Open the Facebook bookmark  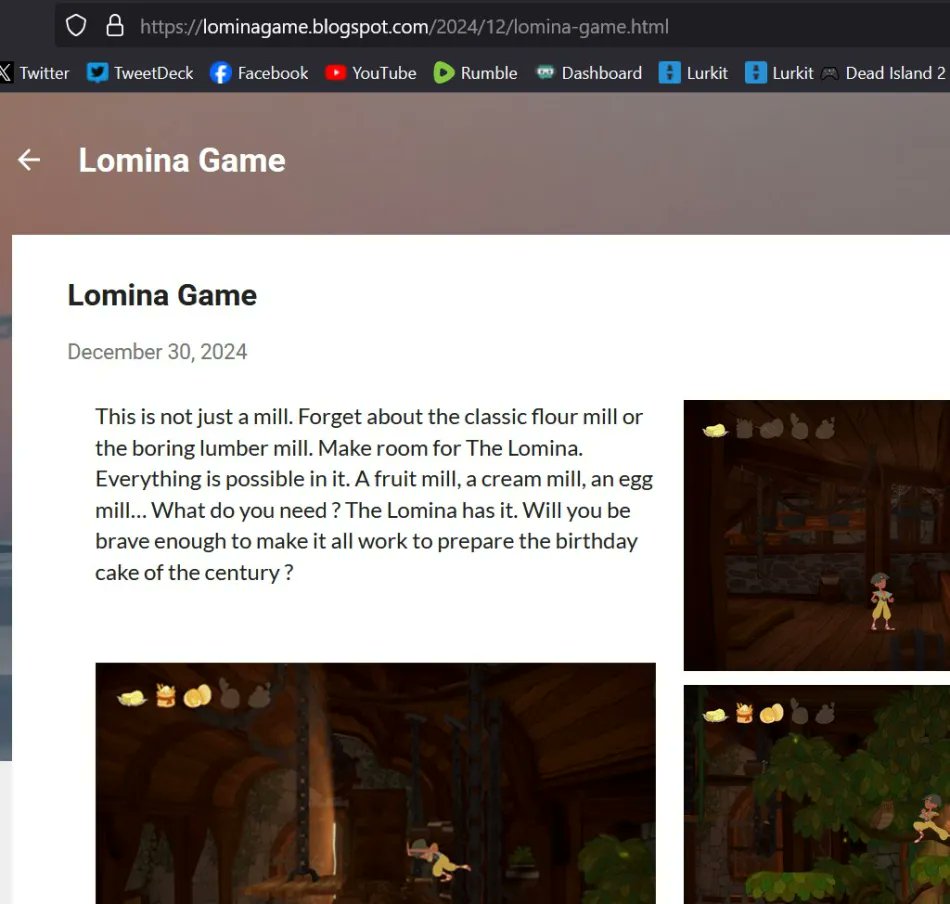[259, 73]
